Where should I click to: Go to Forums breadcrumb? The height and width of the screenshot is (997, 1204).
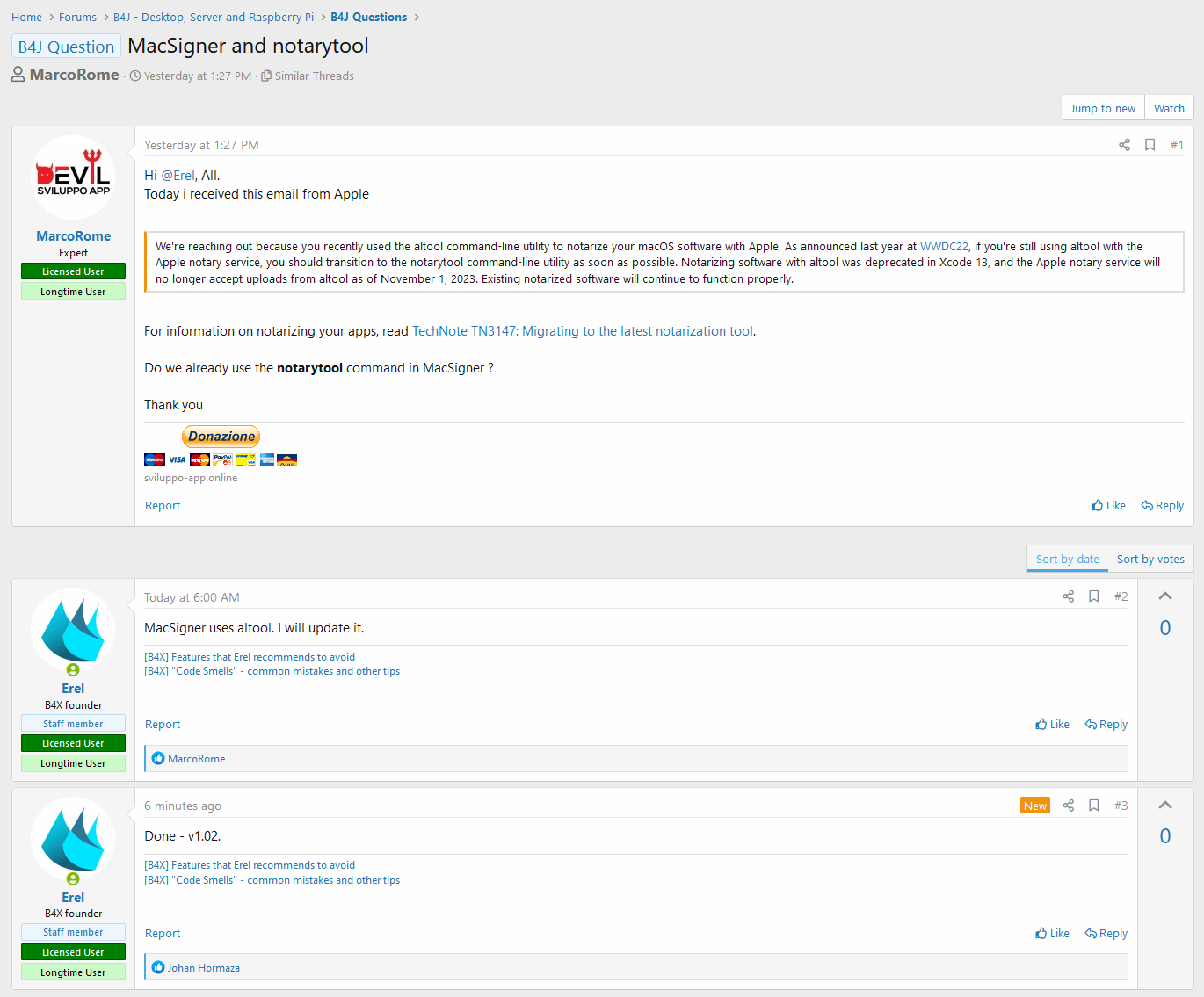click(77, 18)
